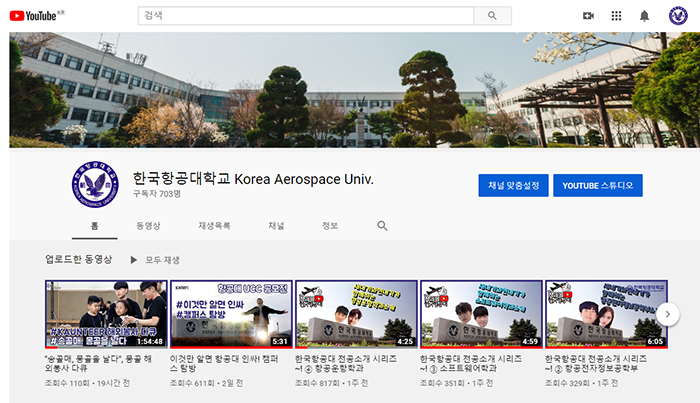The height and width of the screenshot is (403, 700).
Task: Click '조회수 611회 • 2일 전' text
Action: pos(206,383)
